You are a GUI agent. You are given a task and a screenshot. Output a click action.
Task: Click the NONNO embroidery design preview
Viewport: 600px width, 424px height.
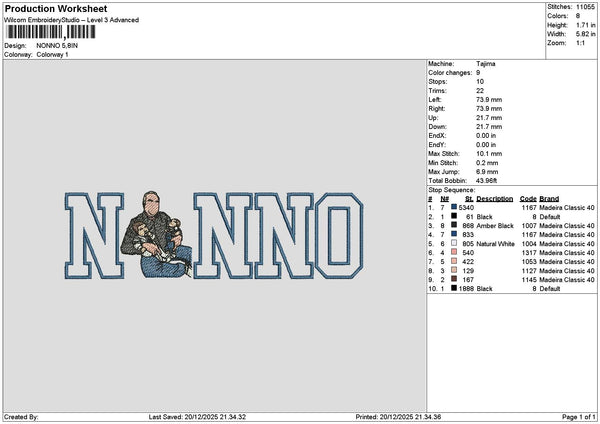(214, 235)
